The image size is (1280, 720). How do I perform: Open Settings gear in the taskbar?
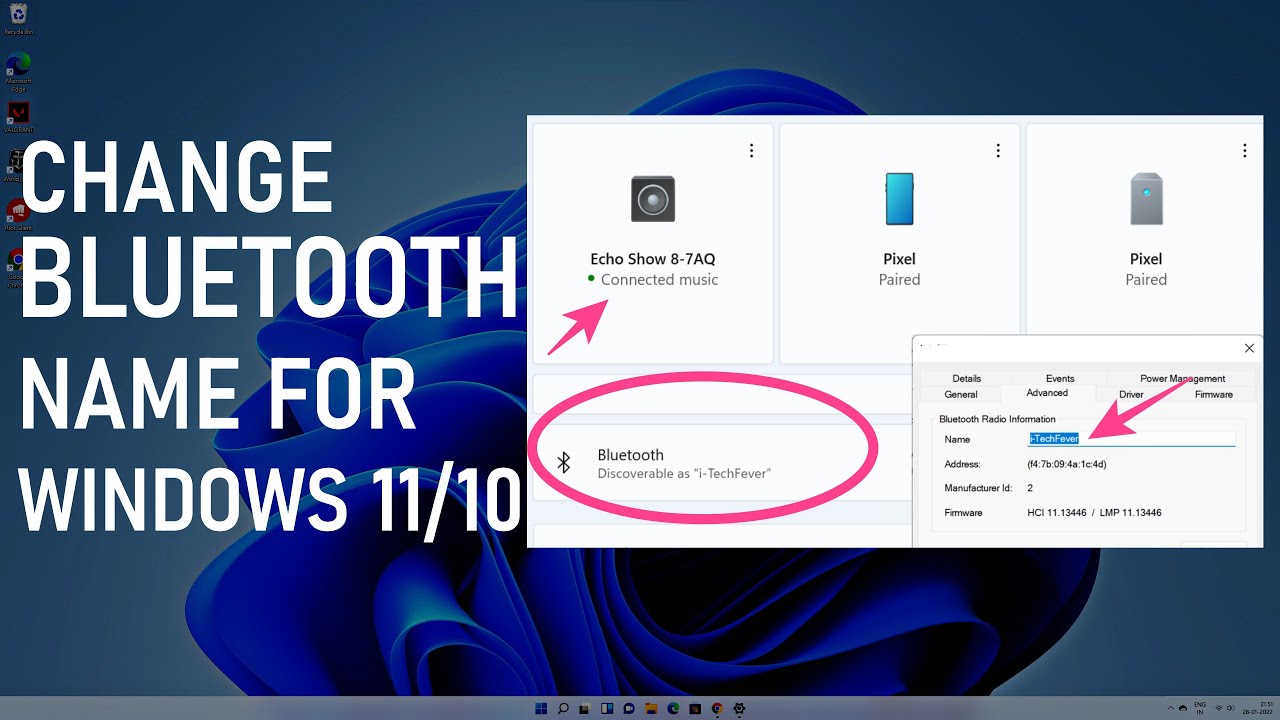pos(739,708)
